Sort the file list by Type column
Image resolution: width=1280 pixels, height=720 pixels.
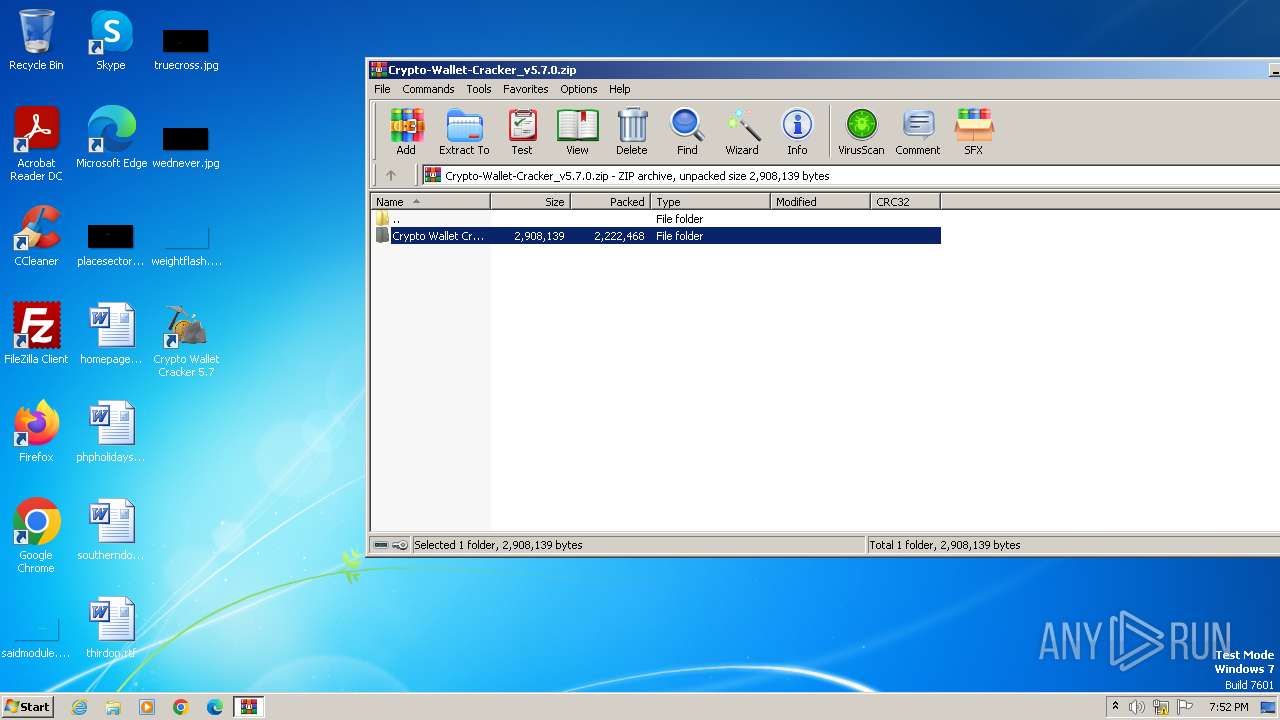710,202
